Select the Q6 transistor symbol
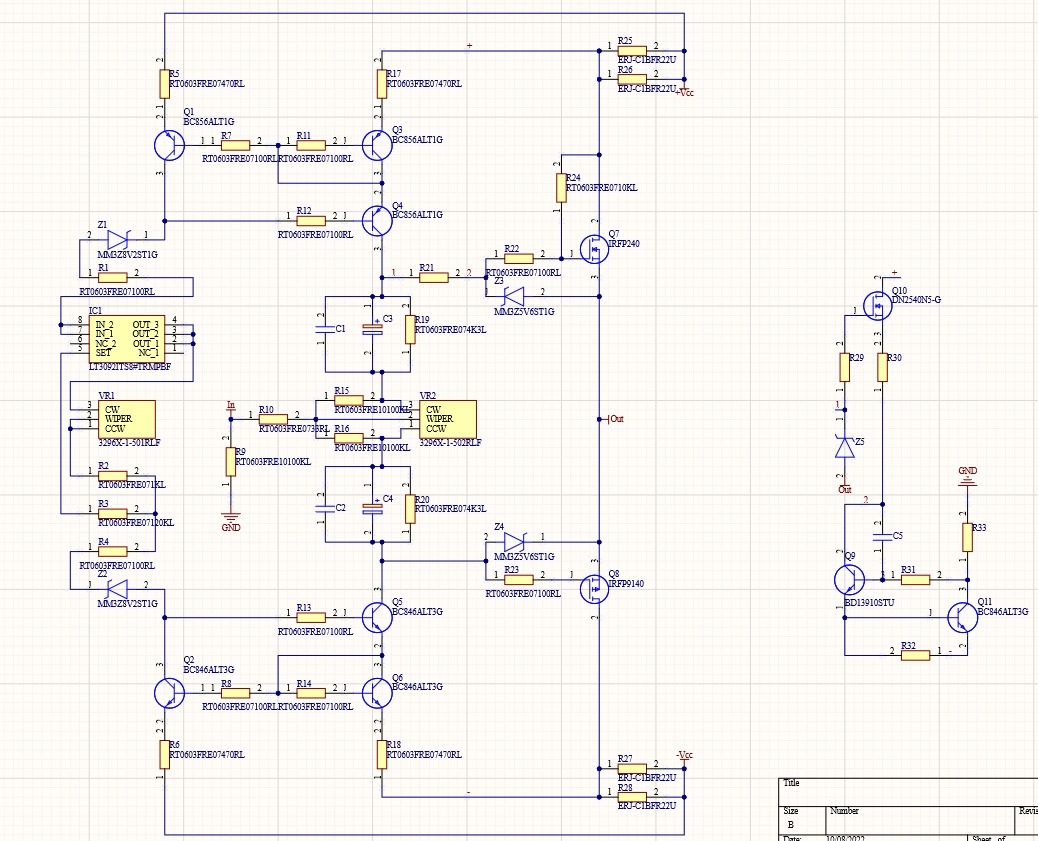This screenshot has height=841, width=1038. click(377, 693)
